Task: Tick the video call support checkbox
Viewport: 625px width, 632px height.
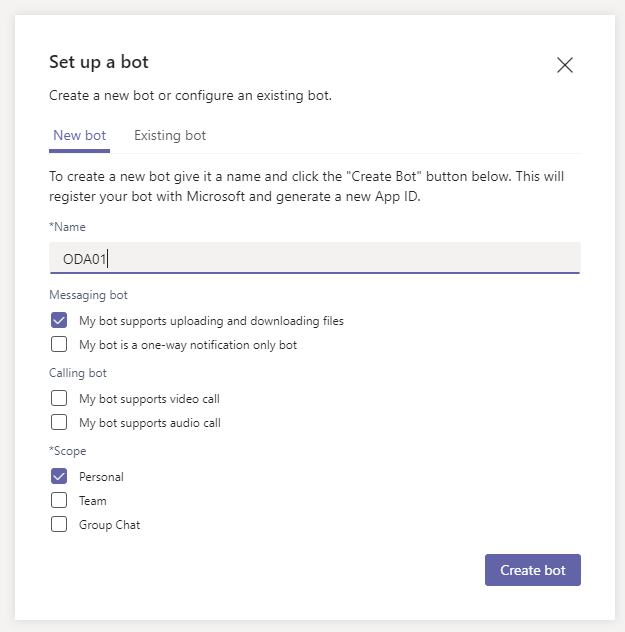Action: pyautogui.click(x=59, y=398)
